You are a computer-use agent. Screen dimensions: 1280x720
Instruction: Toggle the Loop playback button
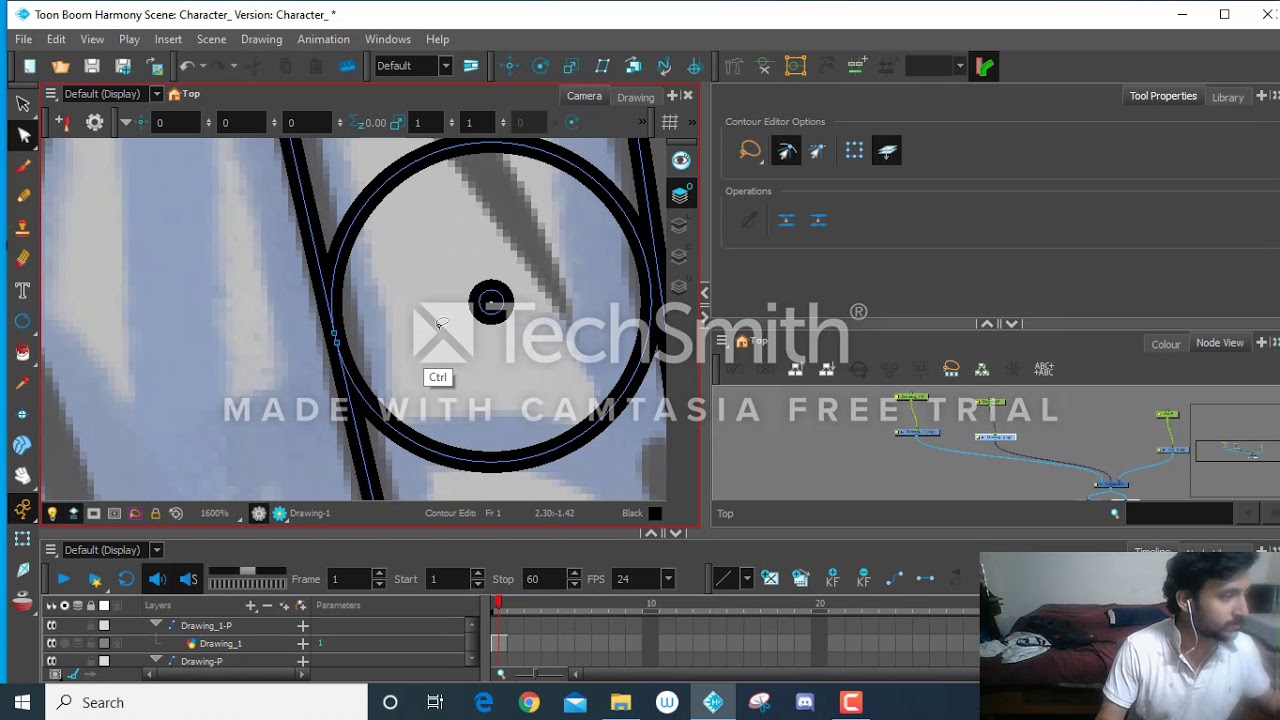[x=126, y=579]
